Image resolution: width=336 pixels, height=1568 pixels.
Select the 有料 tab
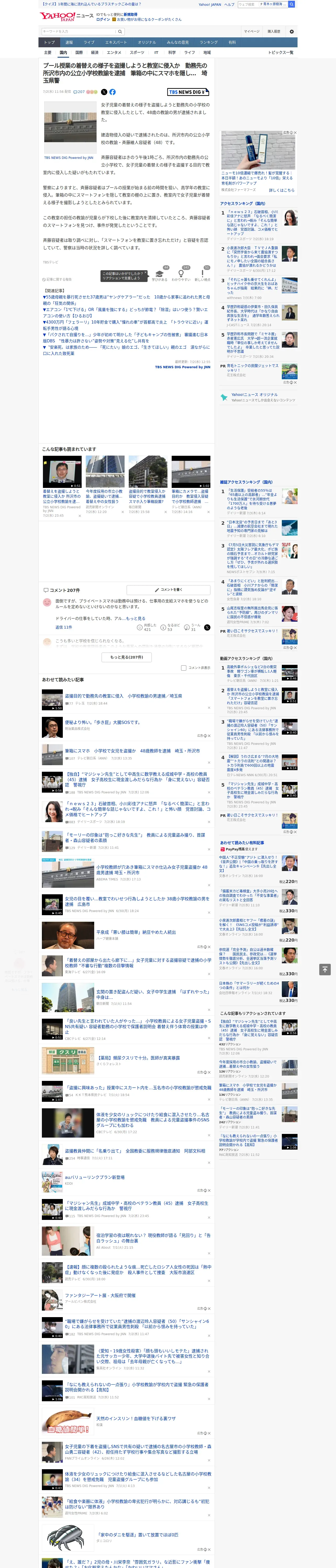point(232,43)
